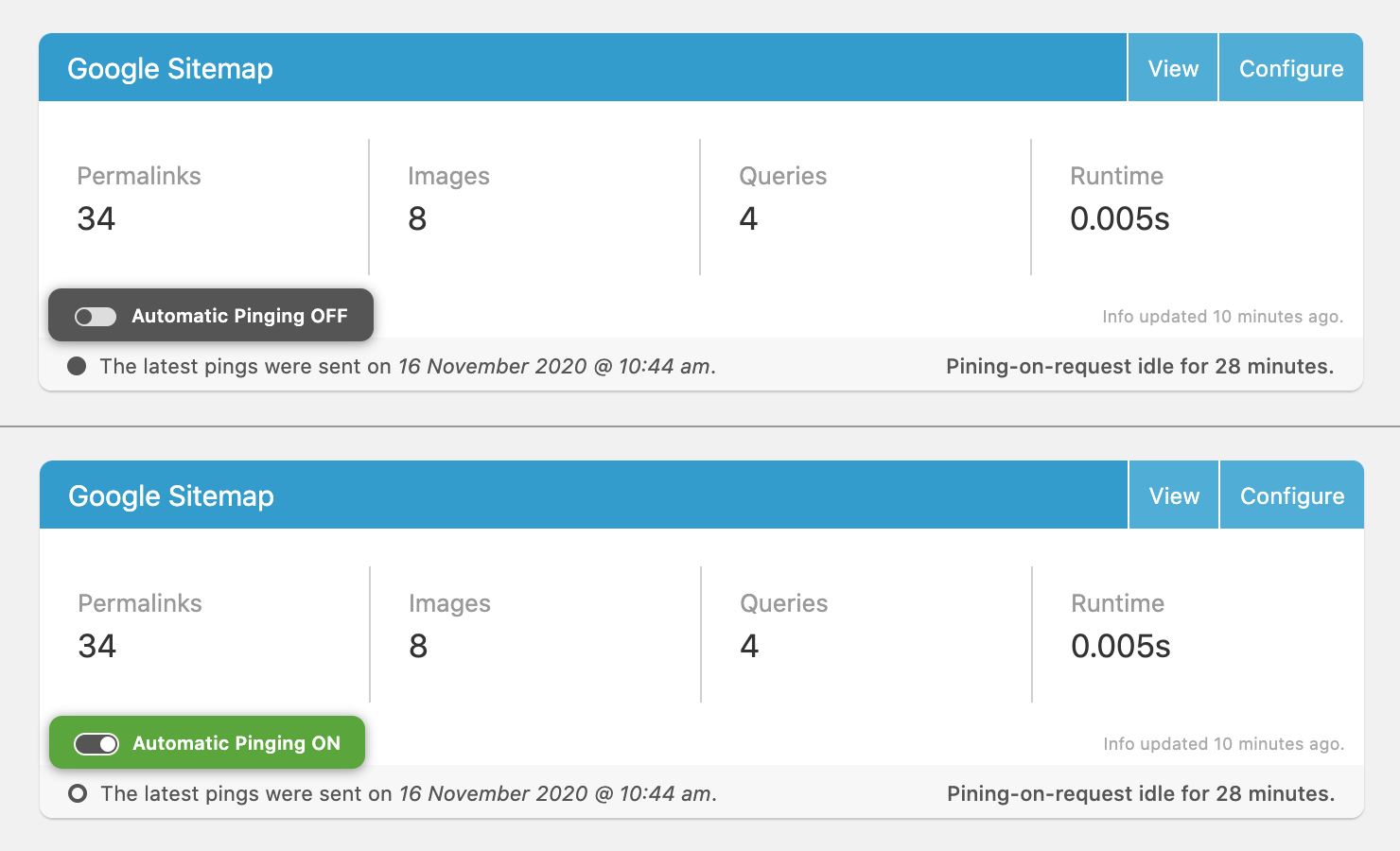Click Images value 8 in the bottom card
Image resolution: width=1400 pixels, height=851 pixels.
coord(418,646)
